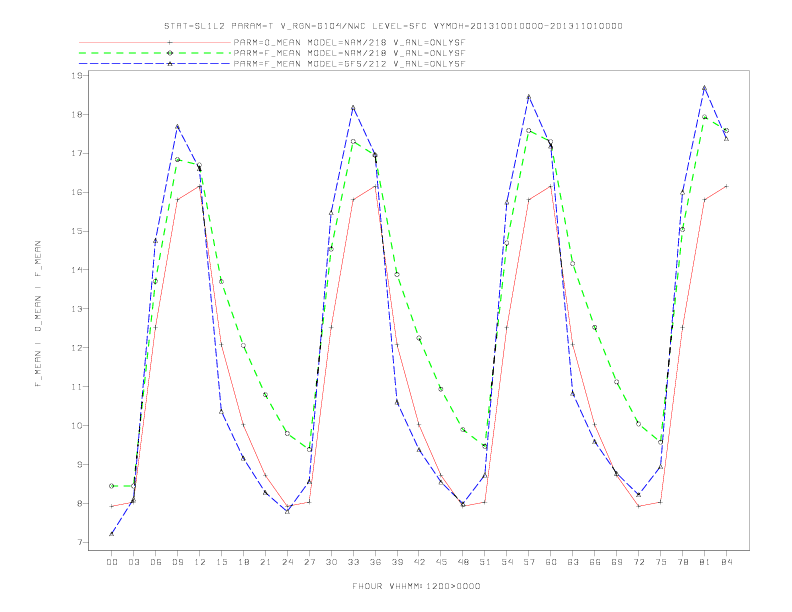Click the x-axis tick label 03

[133, 562]
